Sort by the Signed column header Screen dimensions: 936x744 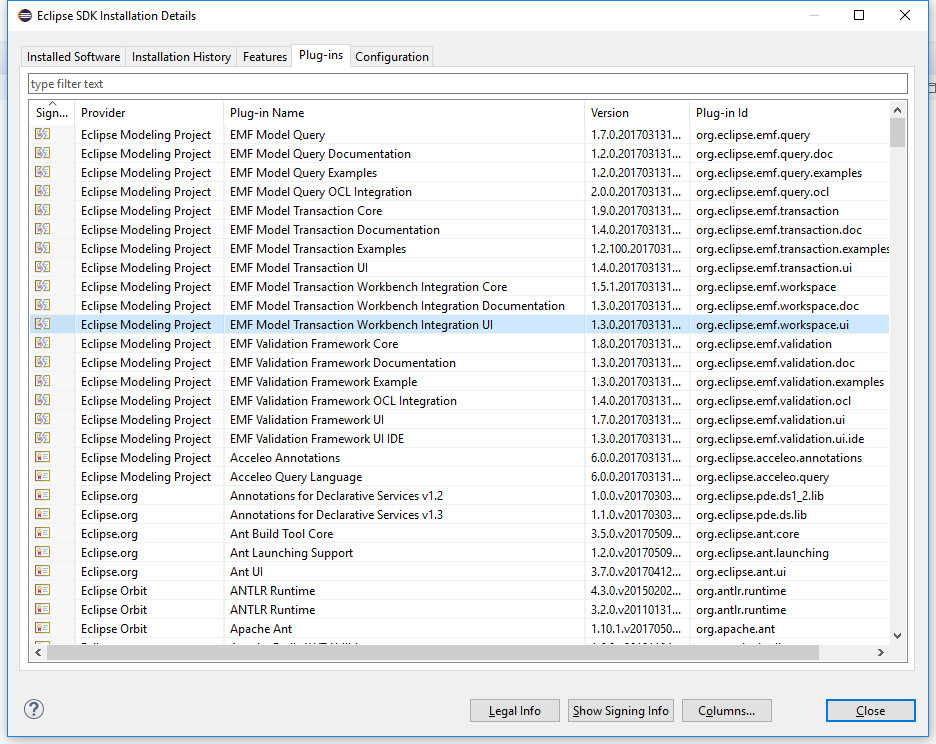(52, 113)
